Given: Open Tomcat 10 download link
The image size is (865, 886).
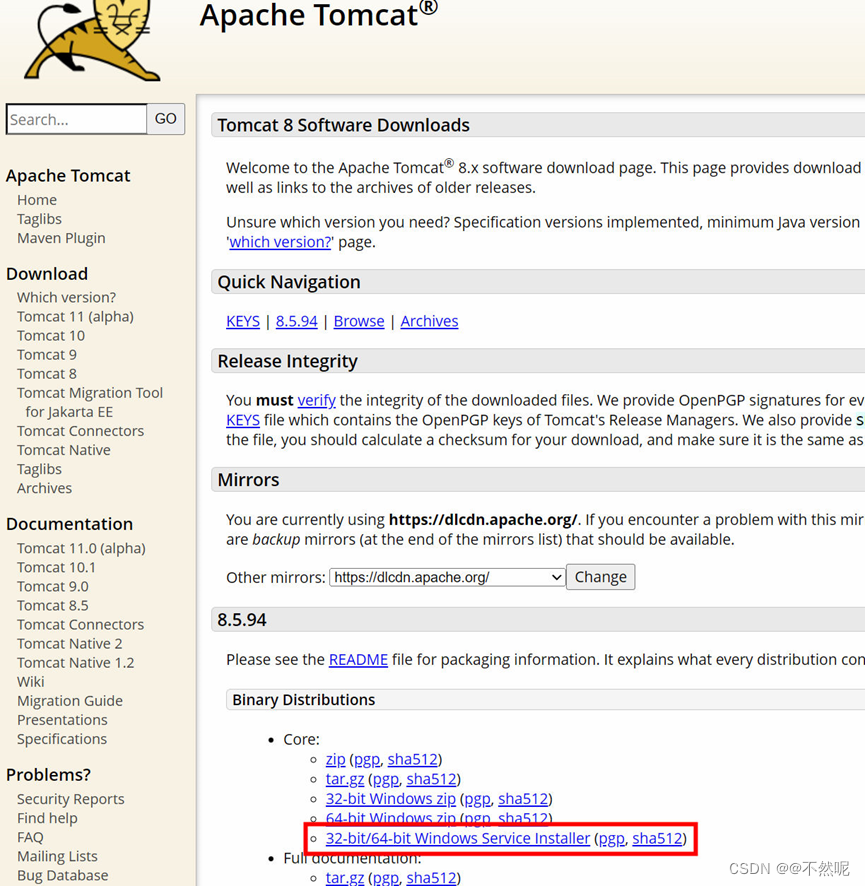Looking at the screenshot, I should 51,336.
